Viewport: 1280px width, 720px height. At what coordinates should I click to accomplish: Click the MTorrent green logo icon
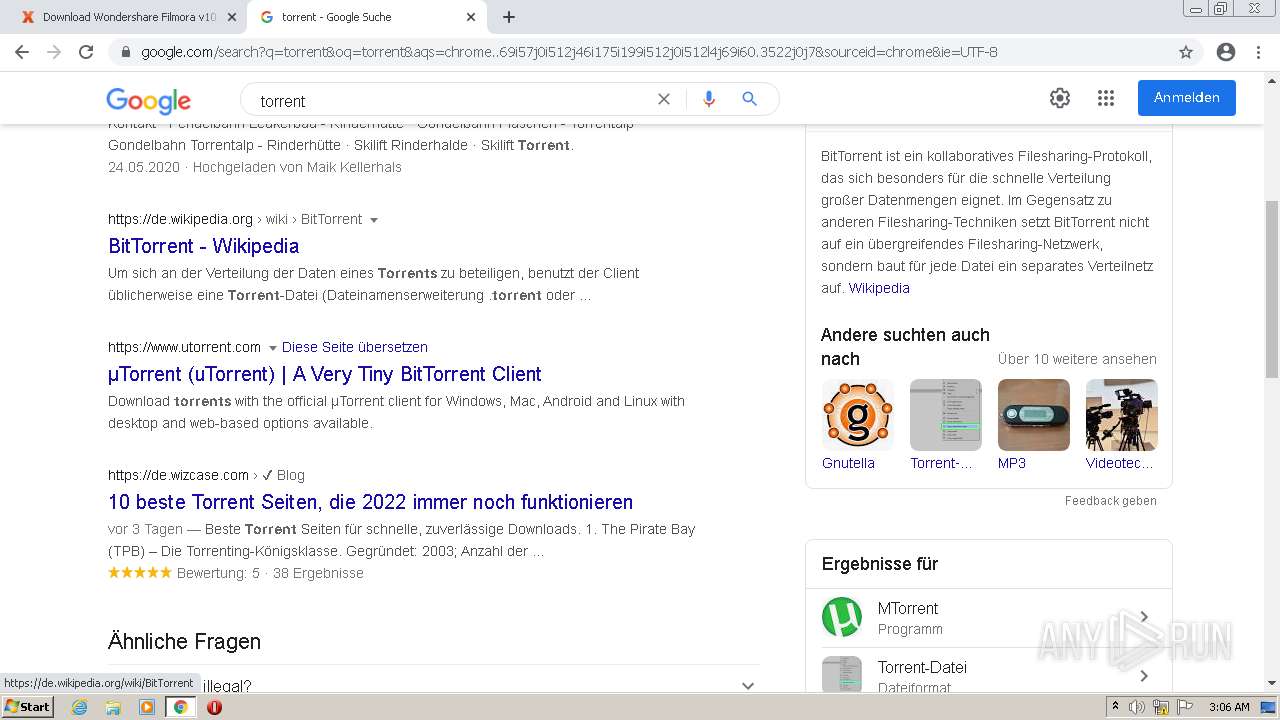[x=842, y=617]
